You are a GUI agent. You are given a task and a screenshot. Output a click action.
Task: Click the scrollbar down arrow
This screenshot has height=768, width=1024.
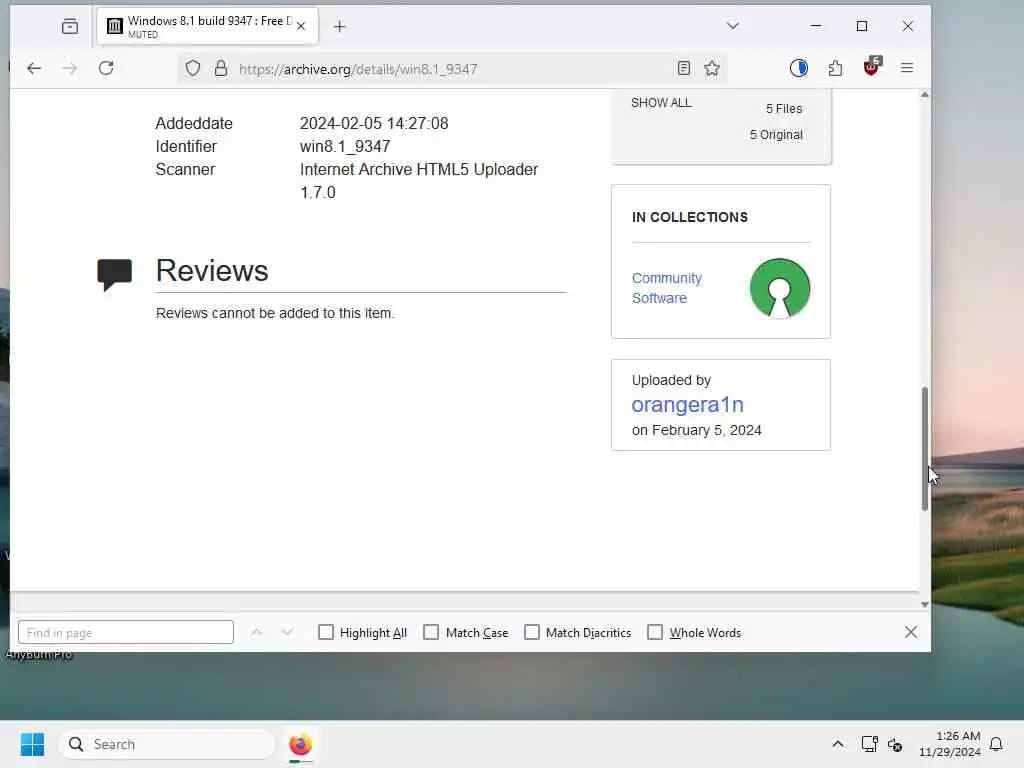925,604
